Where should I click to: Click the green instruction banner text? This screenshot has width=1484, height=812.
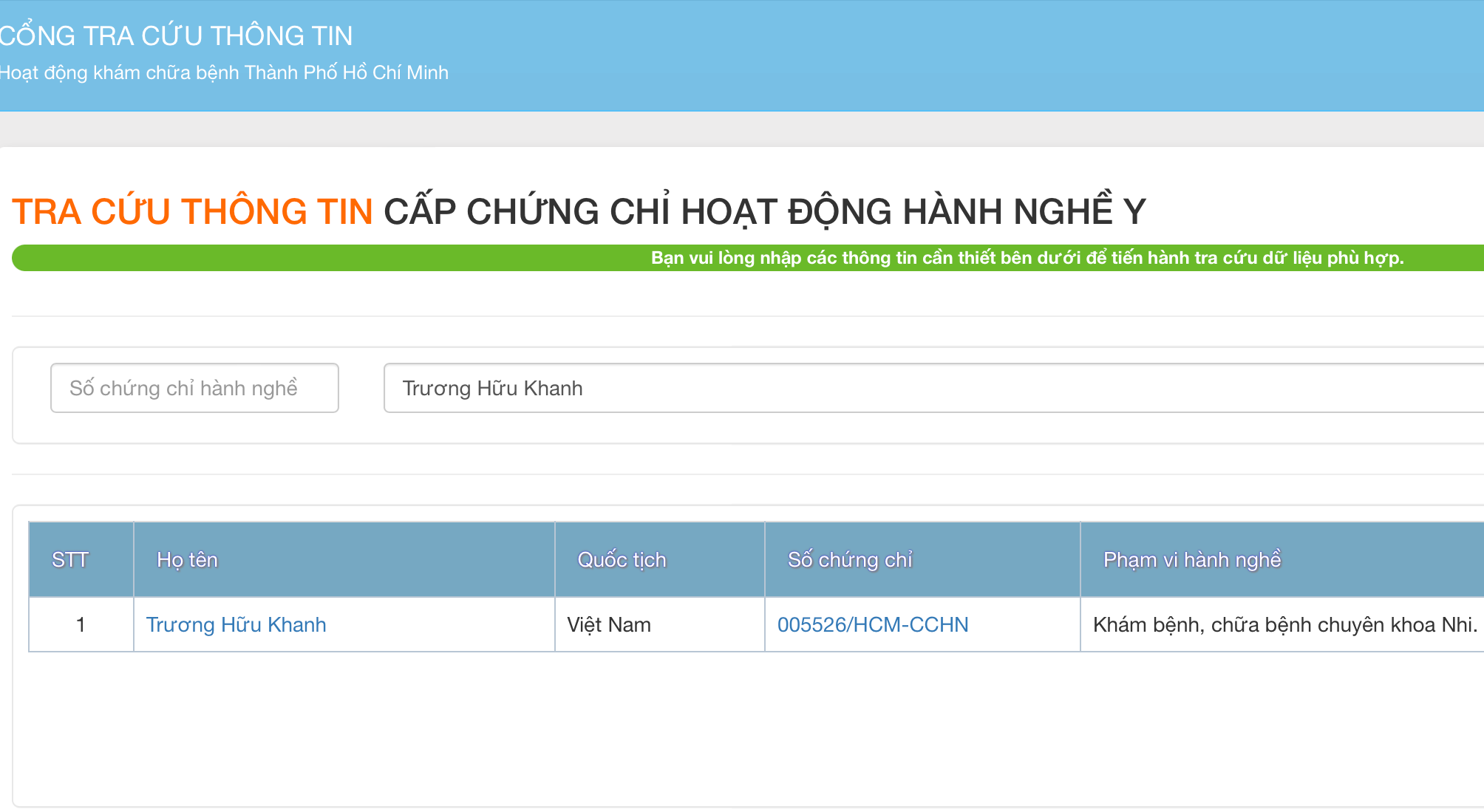point(1027,258)
